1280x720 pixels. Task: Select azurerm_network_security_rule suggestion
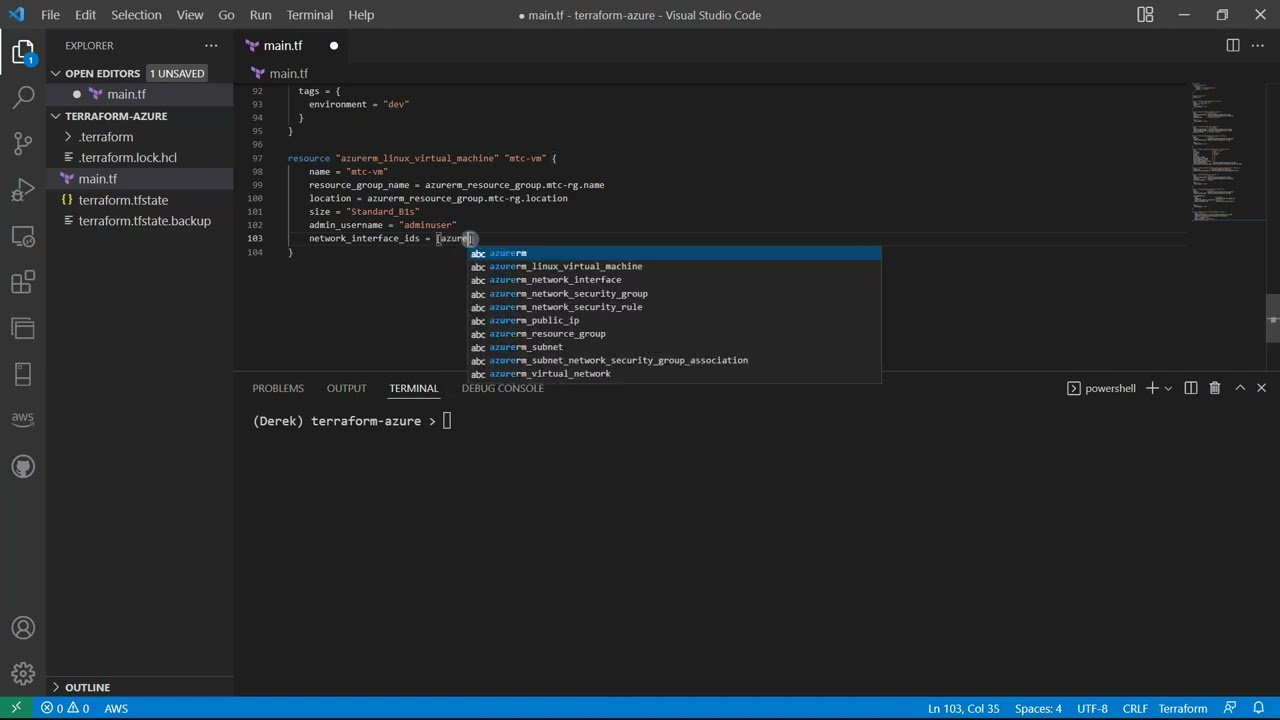[x=676, y=307]
